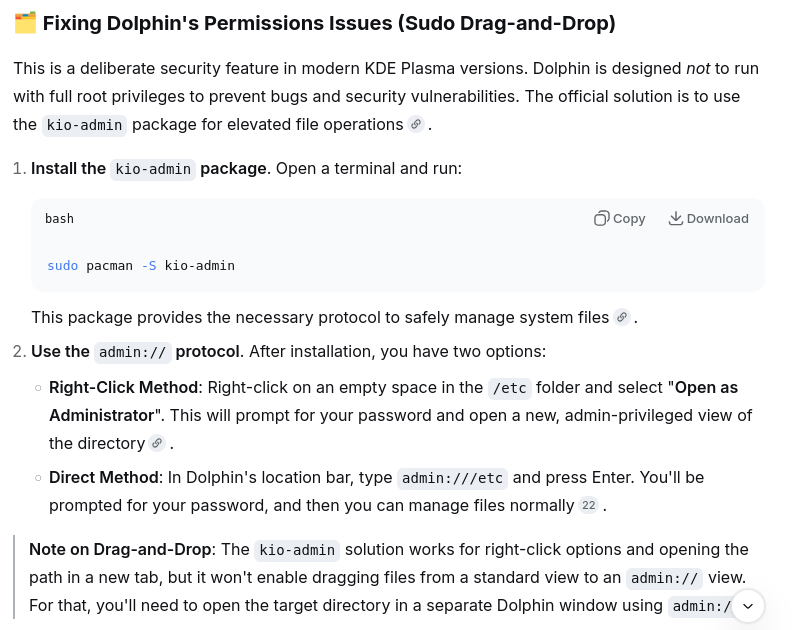The width and height of the screenshot is (808, 630).
Task: Click the admin:///etc inline code chip
Action: (452, 478)
